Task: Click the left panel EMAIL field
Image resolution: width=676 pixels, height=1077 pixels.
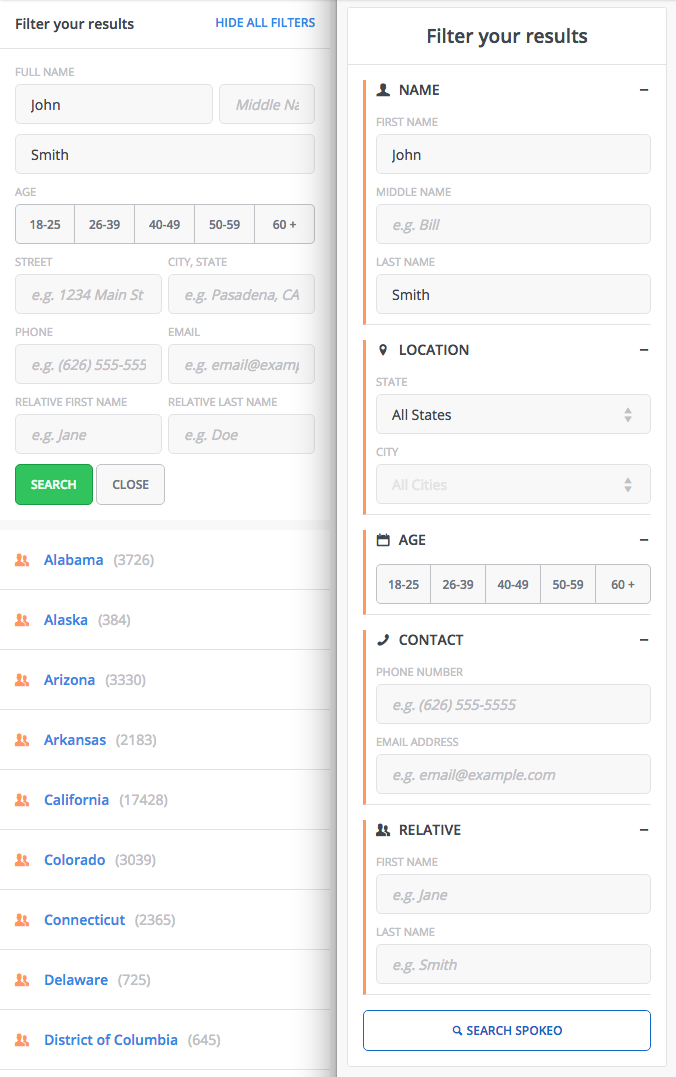Action: [242, 365]
